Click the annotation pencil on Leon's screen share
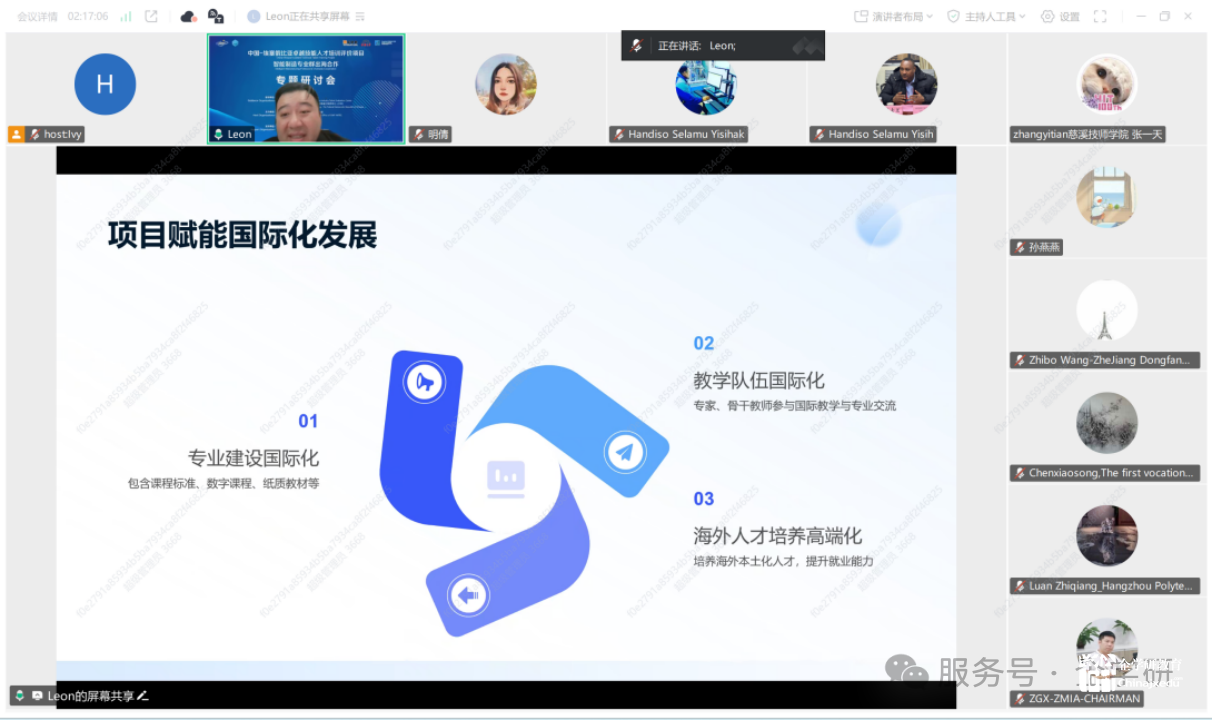1212x720 pixels. pyautogui.click(x=143, y=695)
